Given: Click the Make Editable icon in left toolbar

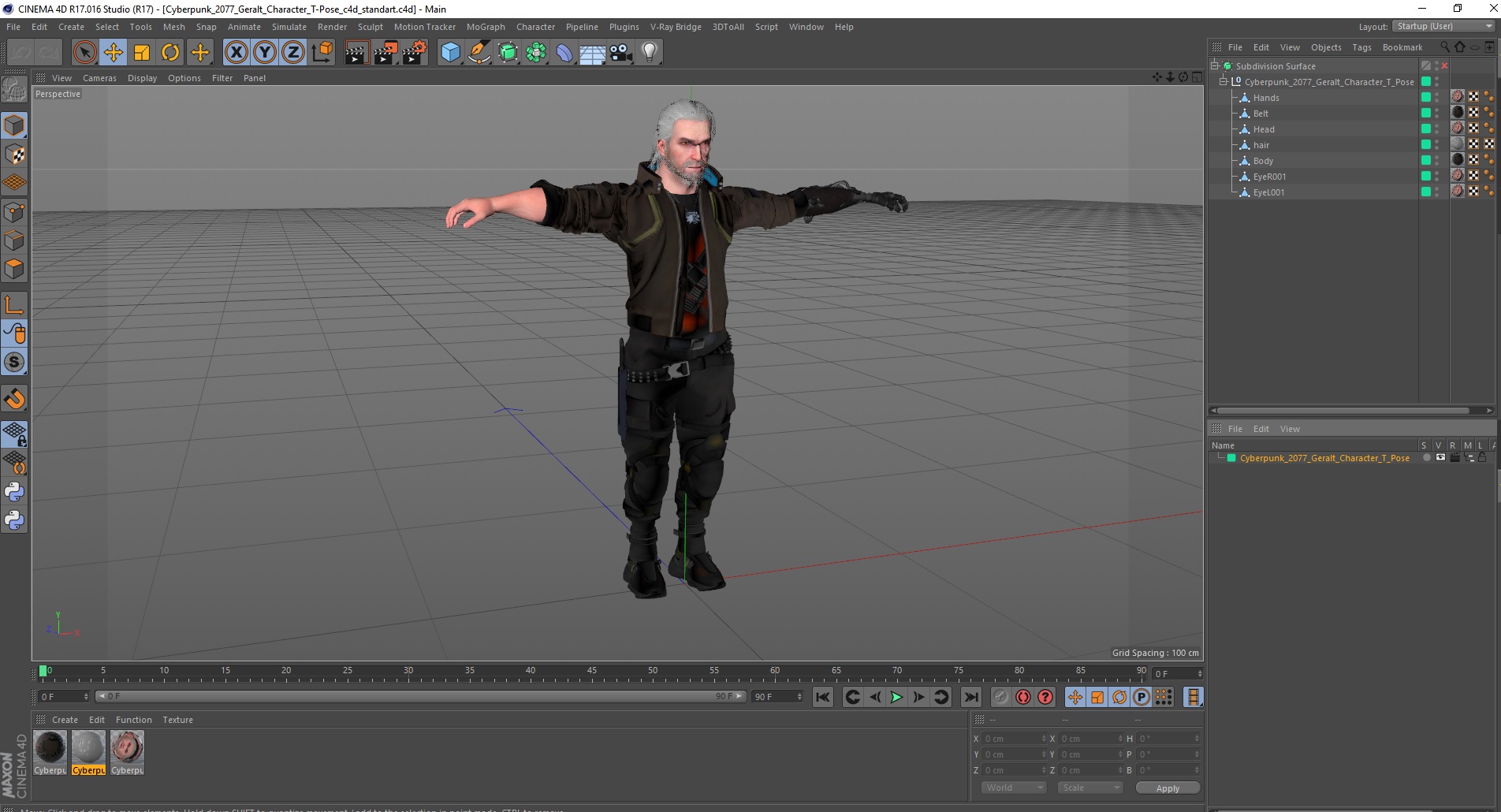Looking at the screenshot, I should 14,90.
